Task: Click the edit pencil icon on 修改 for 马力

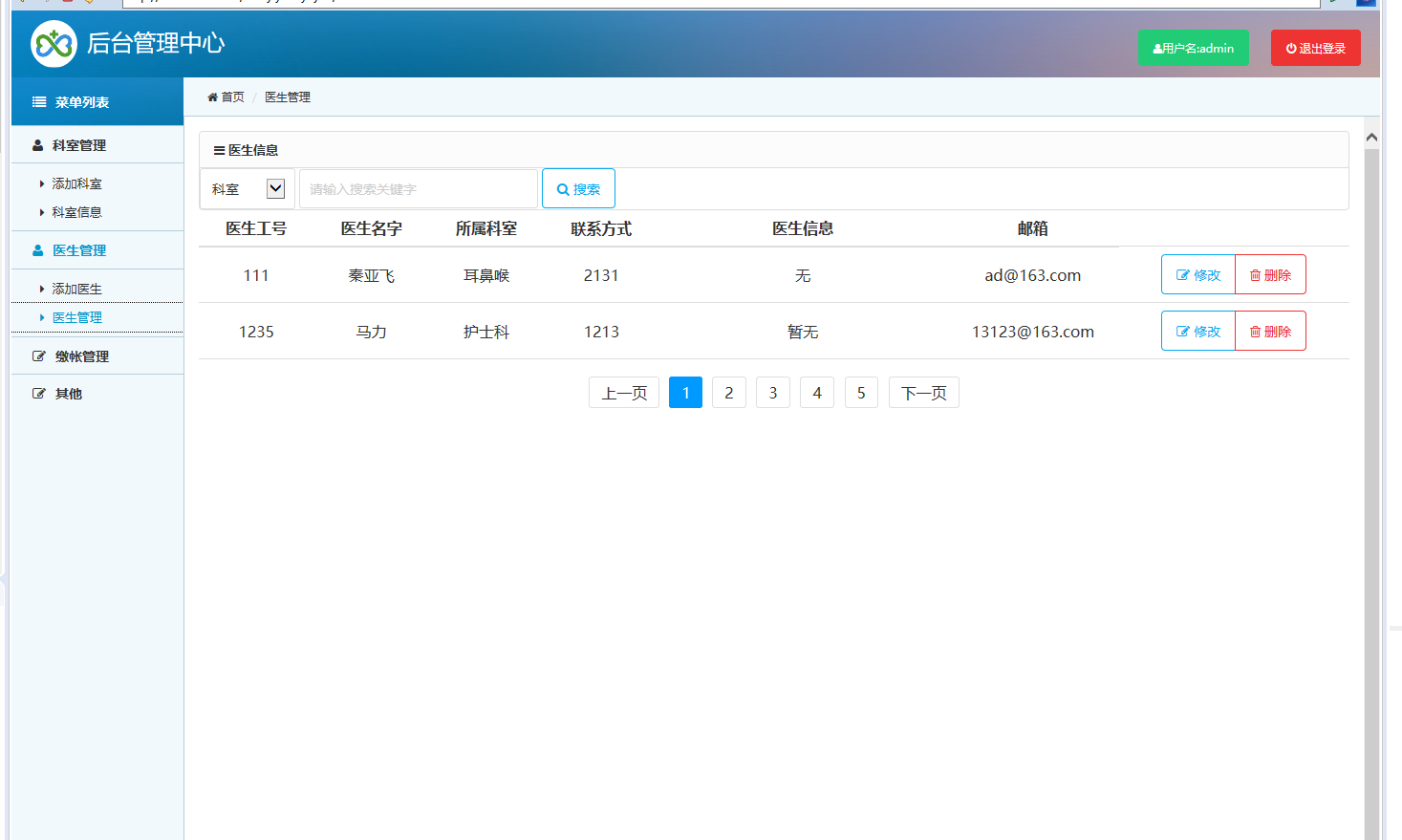Action: (1183, 331)
